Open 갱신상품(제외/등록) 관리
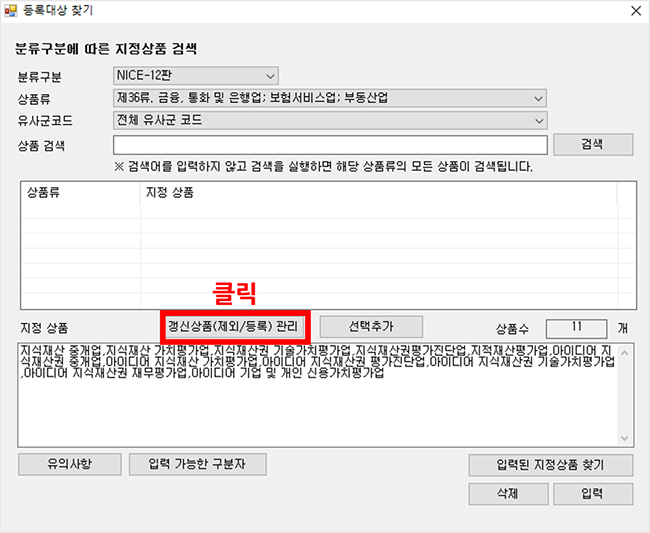Image resolution: width=650 pixels, height=533 pixels. (x=233, y=327)
